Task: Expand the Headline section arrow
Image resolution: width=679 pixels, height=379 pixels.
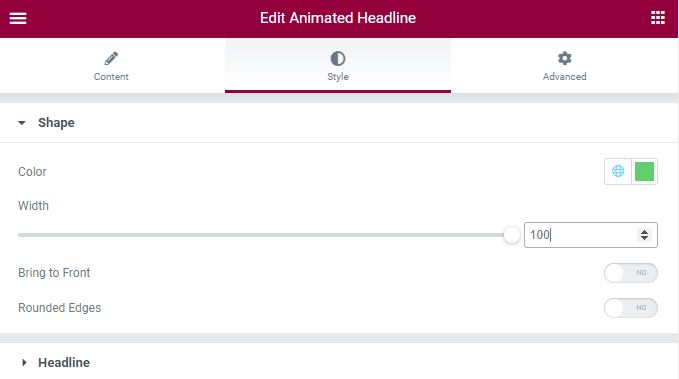Action: [x=24, y=363]
